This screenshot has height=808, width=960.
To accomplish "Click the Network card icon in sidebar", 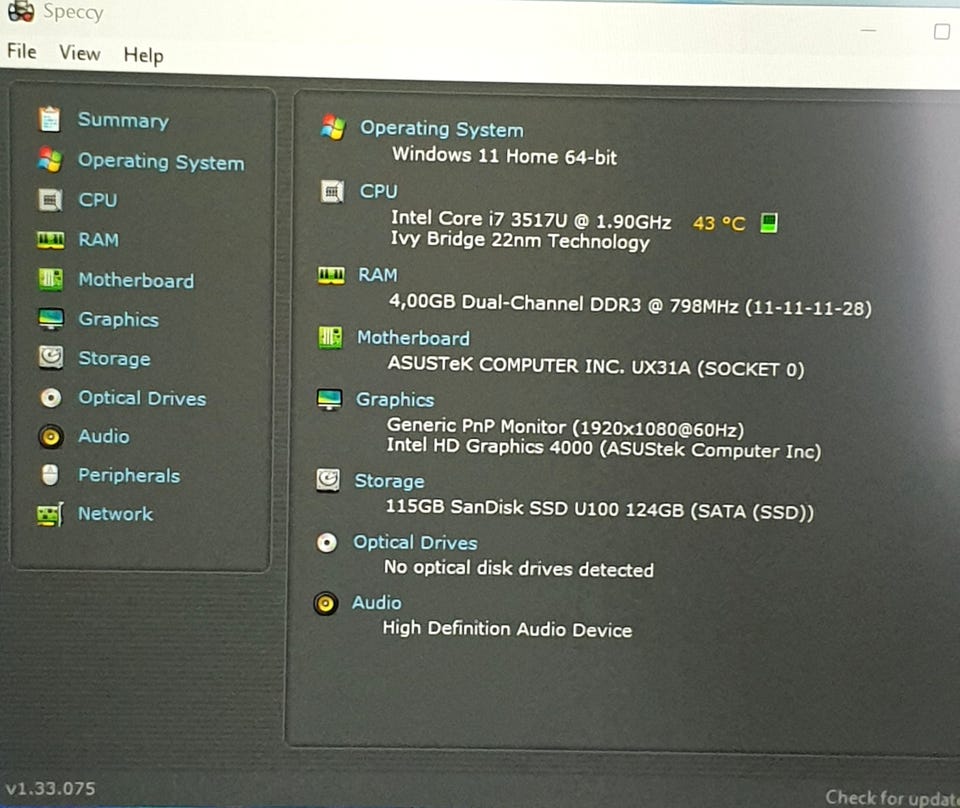I will (x=50, y=514).
